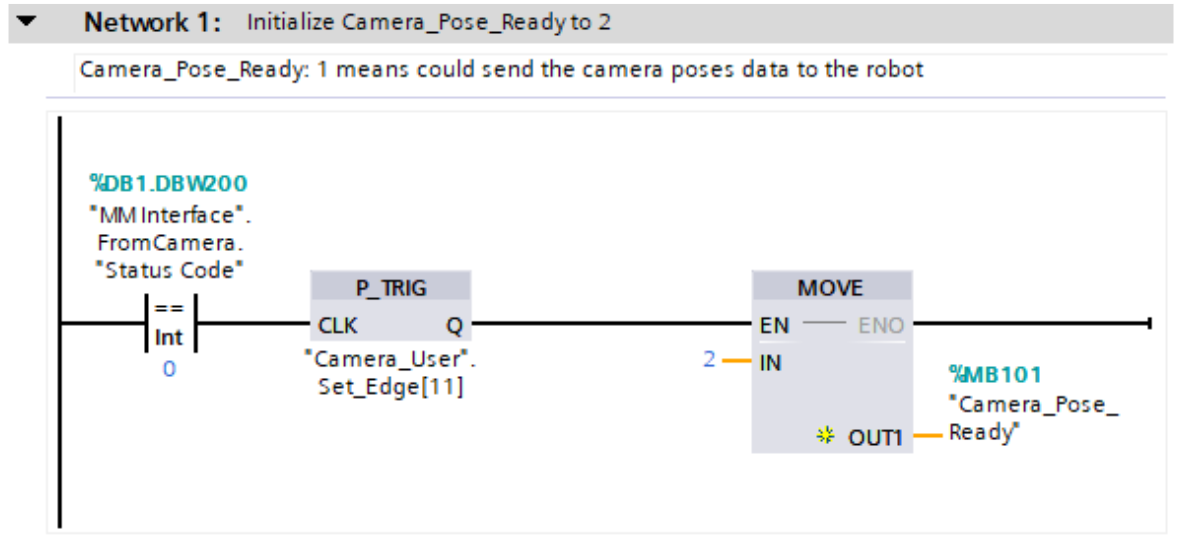Click the comparator constant value 0
Screen dimensions: 1182x546
click(169, 370)
